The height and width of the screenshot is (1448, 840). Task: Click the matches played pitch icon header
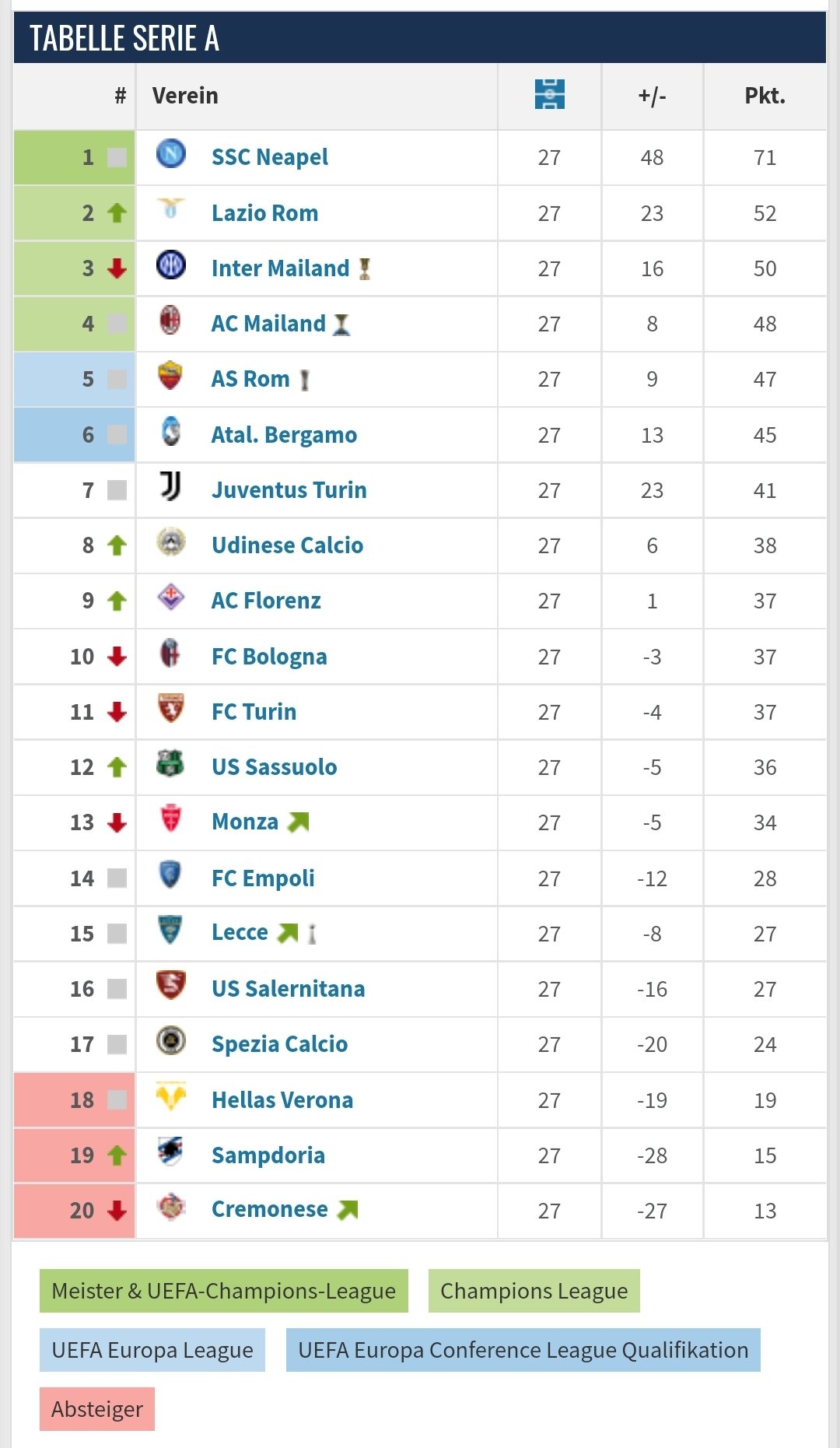point(549,95)
